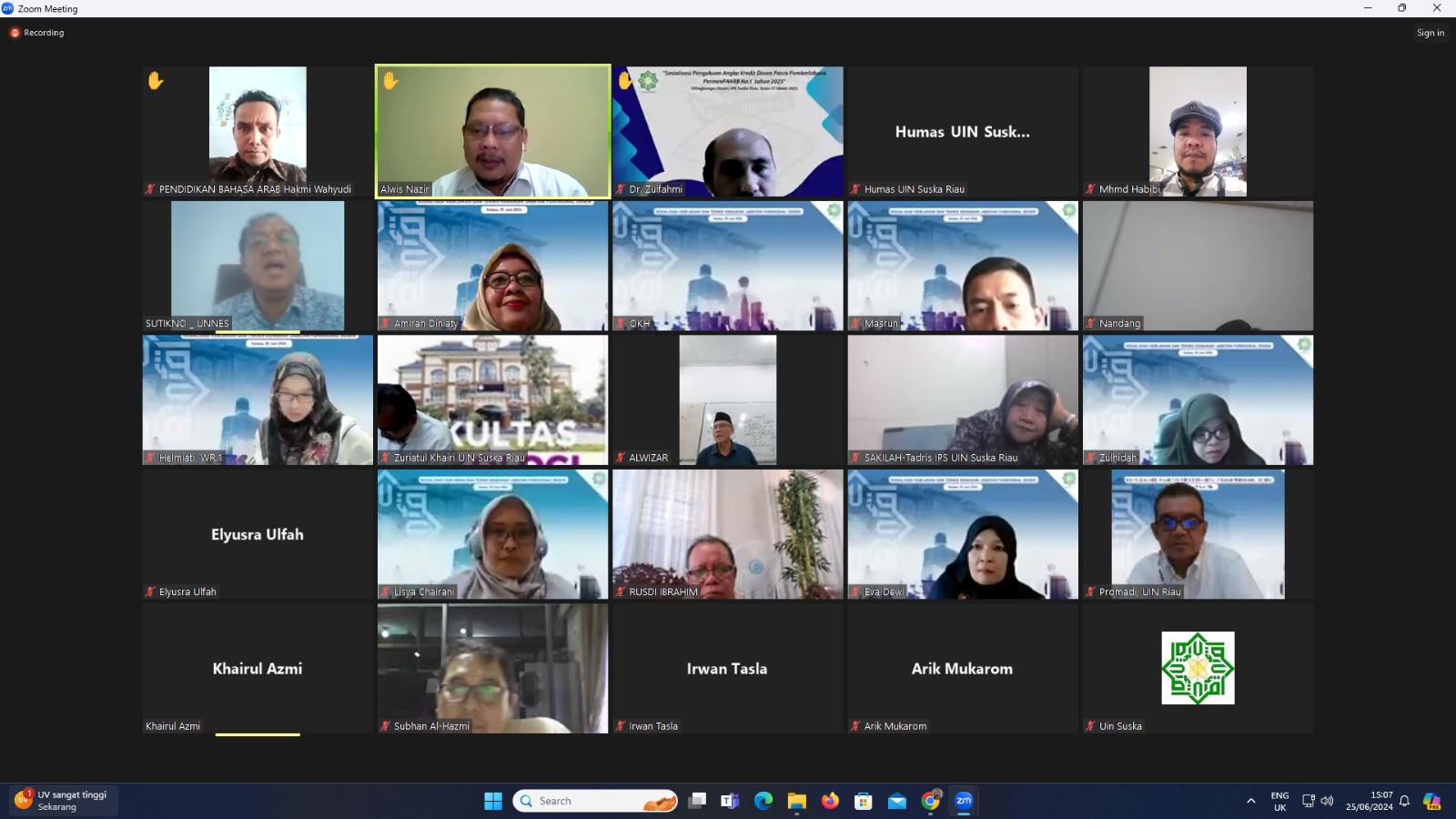Screen dimensions: 1456x819
Task: Click the red Recording indicator
Action: pyautogui.click(x=37, y=33)
